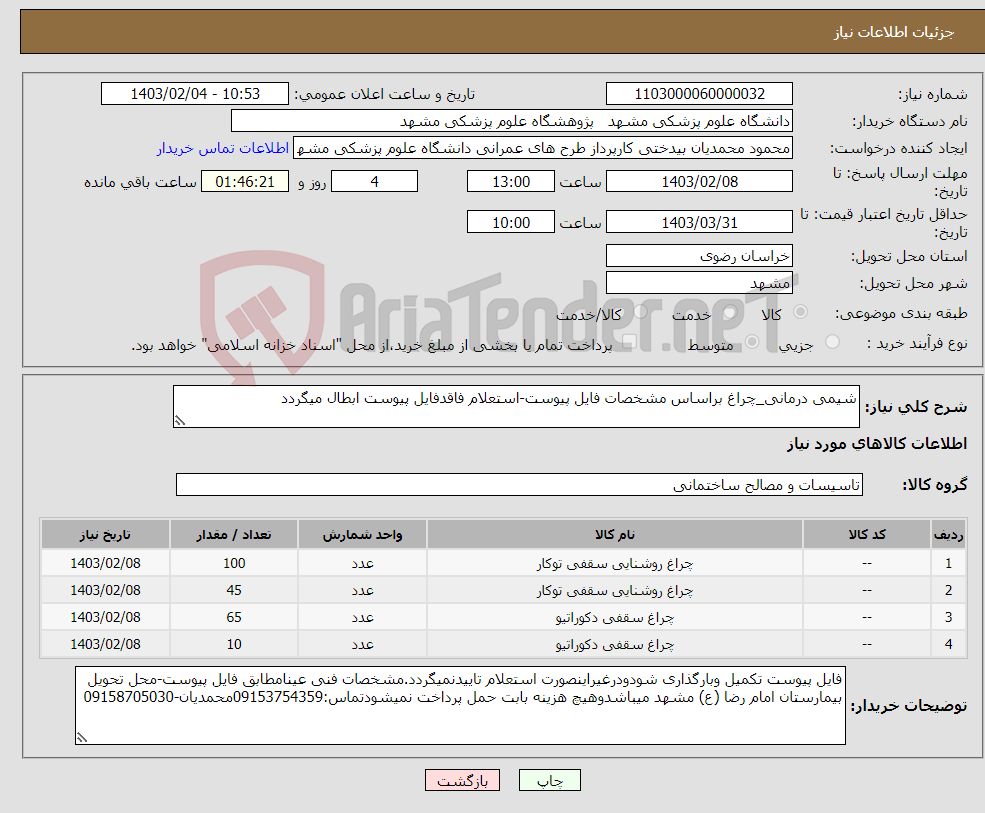The width and height of the screenshot is (985, 813).
Task: Click the بازگشت (back) button
Action: [462, 780]
